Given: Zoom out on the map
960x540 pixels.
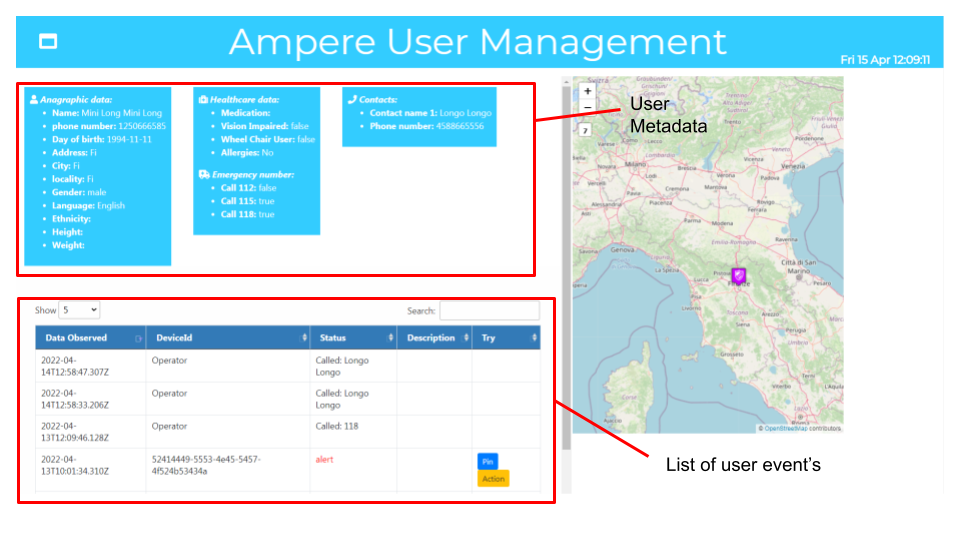Looking at the screenshot, I should [587, 106].
